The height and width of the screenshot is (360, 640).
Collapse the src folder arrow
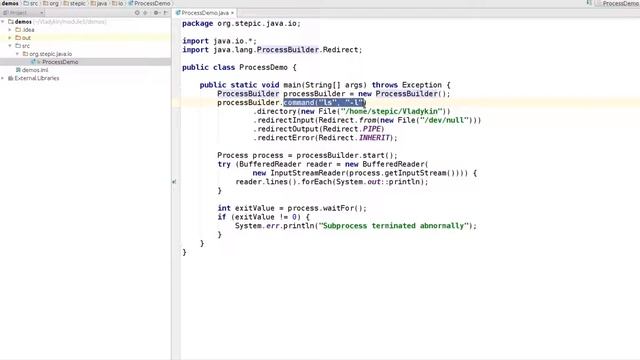[10, 46]
